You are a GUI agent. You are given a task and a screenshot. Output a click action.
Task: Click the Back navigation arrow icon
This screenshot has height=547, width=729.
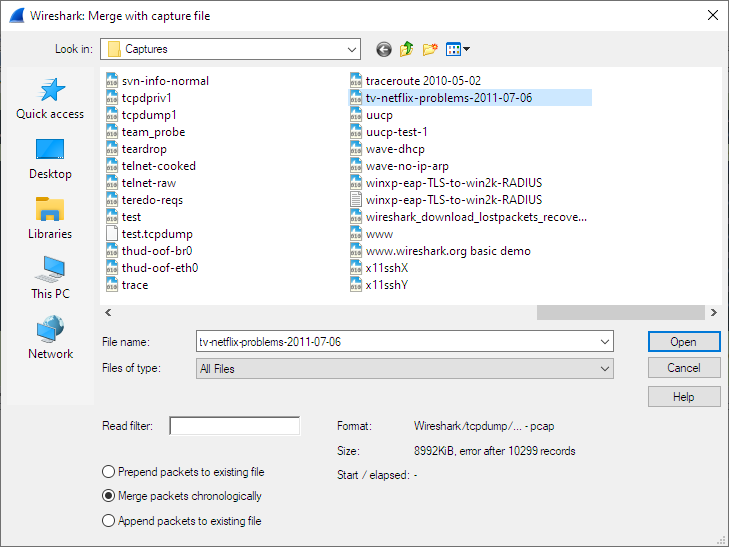click(x=384, y=49)
